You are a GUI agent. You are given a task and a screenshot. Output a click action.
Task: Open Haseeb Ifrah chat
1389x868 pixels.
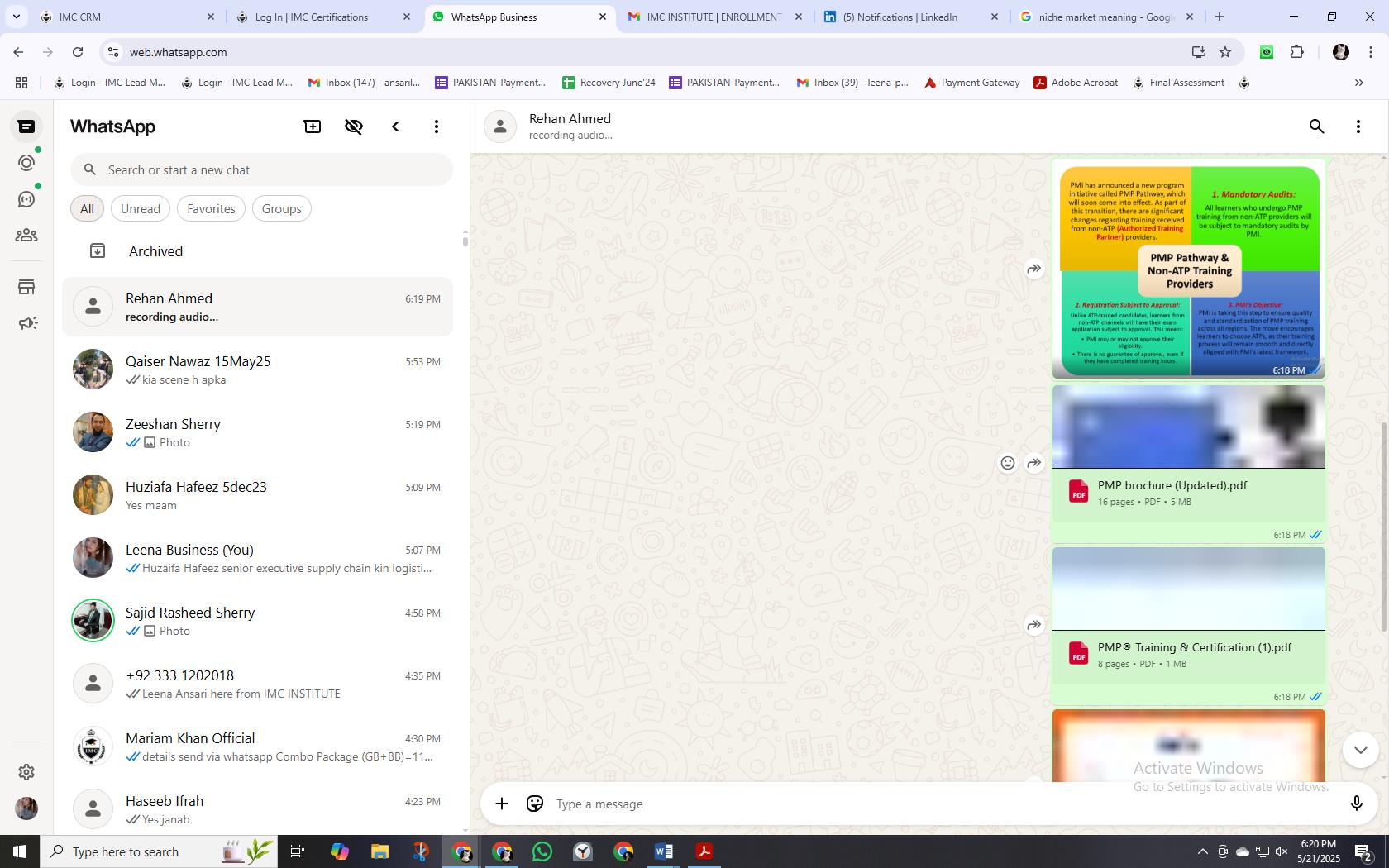(x=258, y=809)
